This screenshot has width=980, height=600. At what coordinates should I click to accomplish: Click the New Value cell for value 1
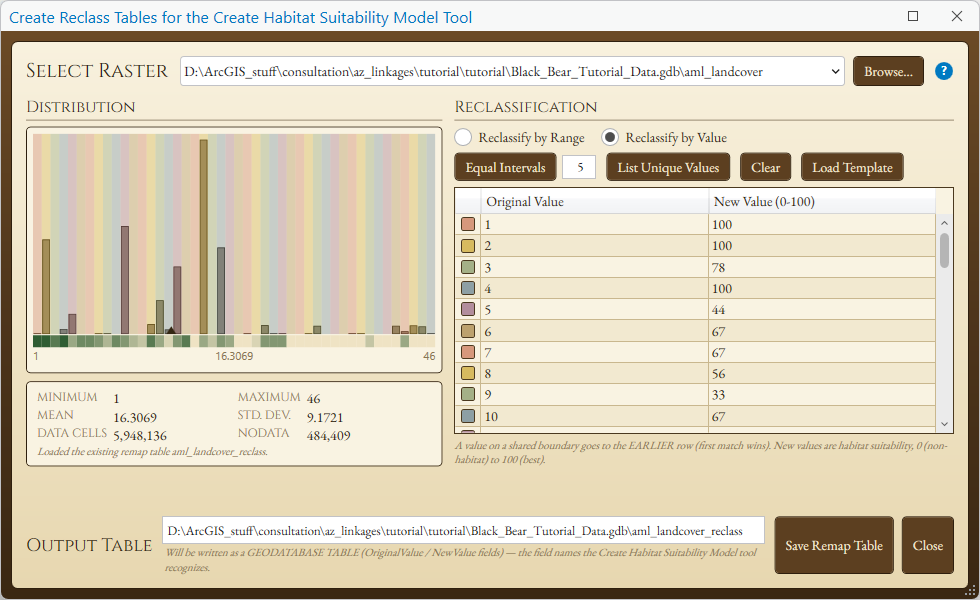point(822,224)
